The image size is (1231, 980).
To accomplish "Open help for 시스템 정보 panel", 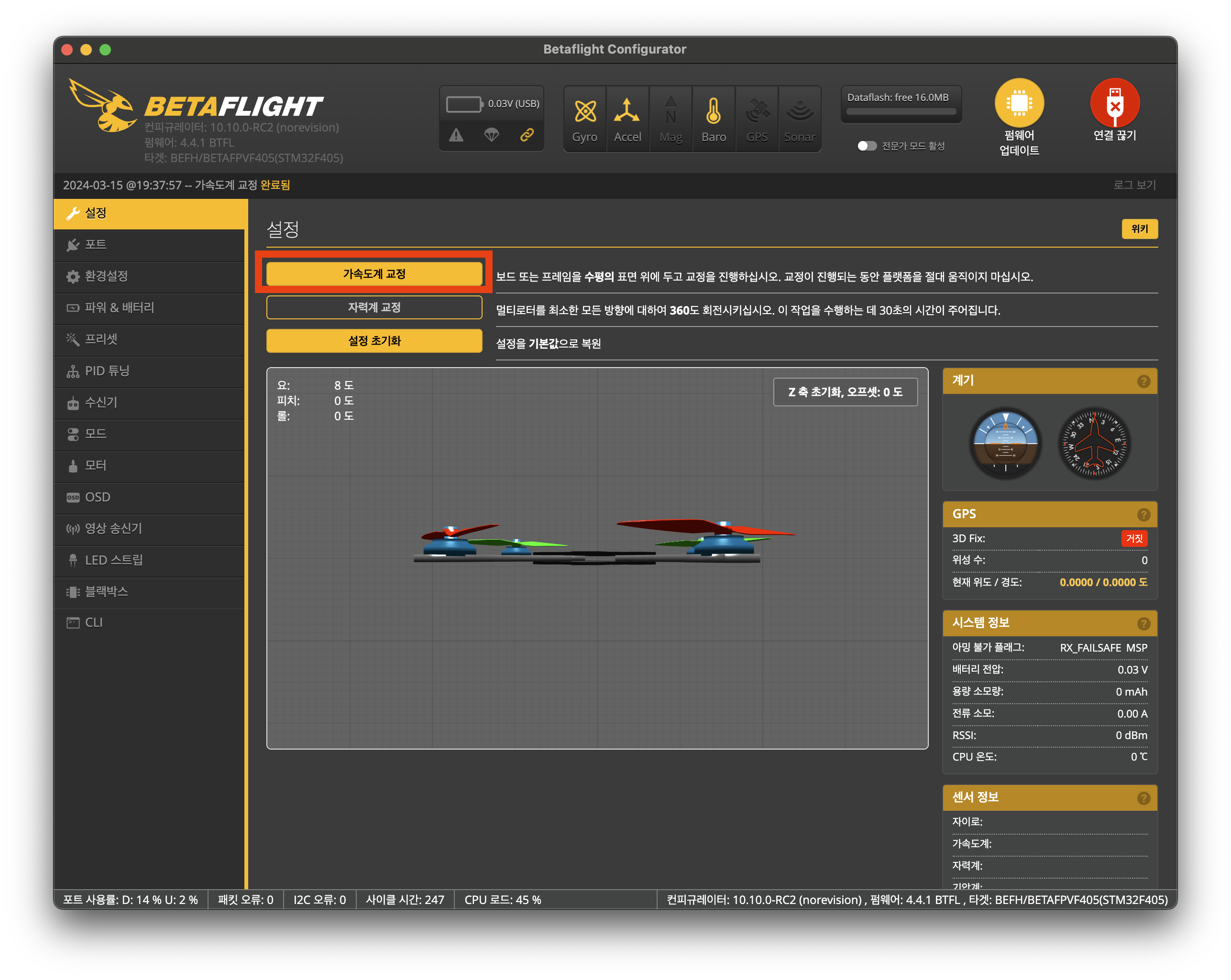I will tap(1143, 623).
